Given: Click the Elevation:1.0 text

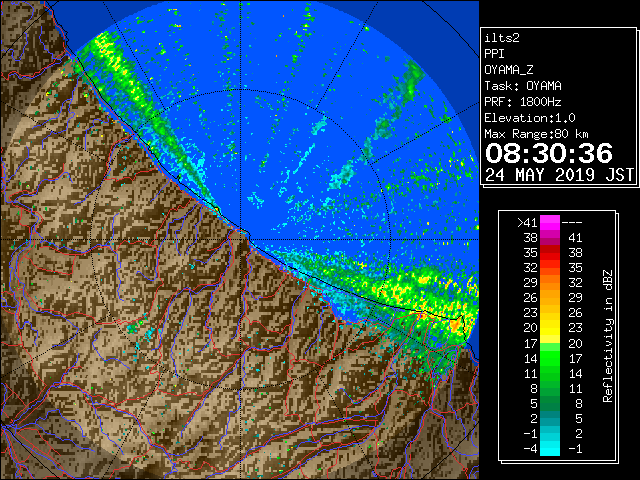Looking at the screenshot, I should point(530,118).
